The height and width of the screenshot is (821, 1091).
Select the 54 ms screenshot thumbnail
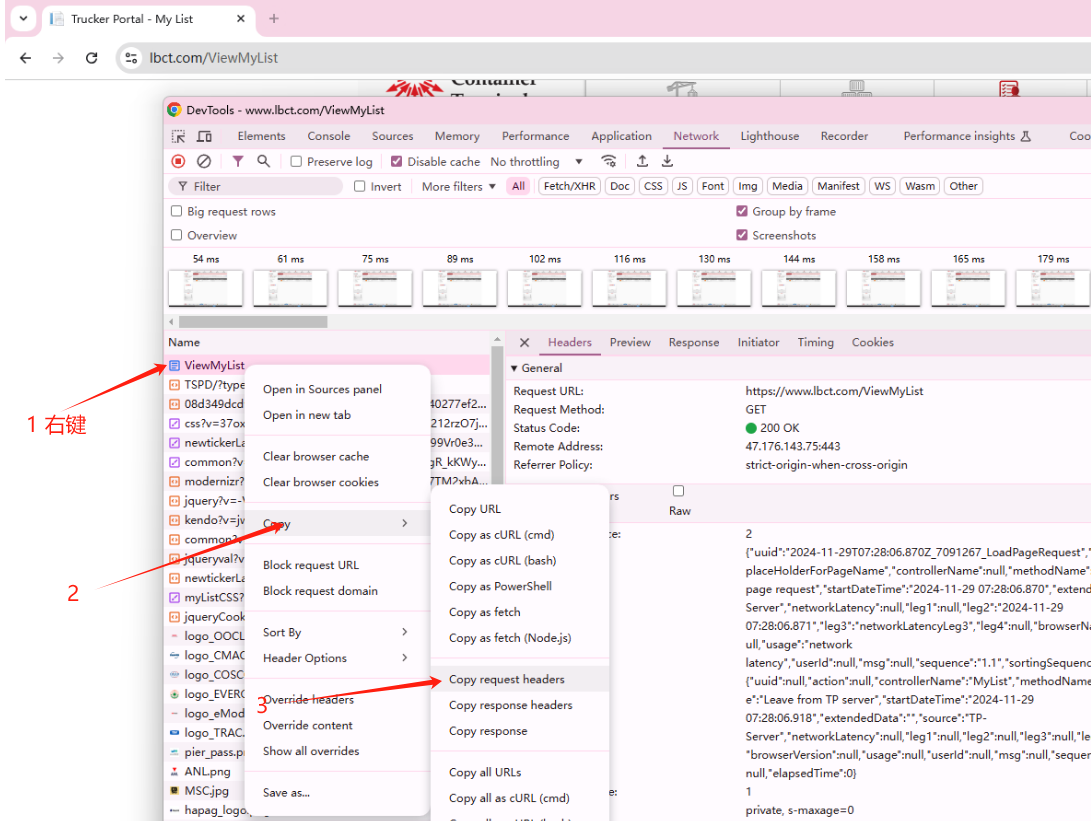(x=206, y=288)
